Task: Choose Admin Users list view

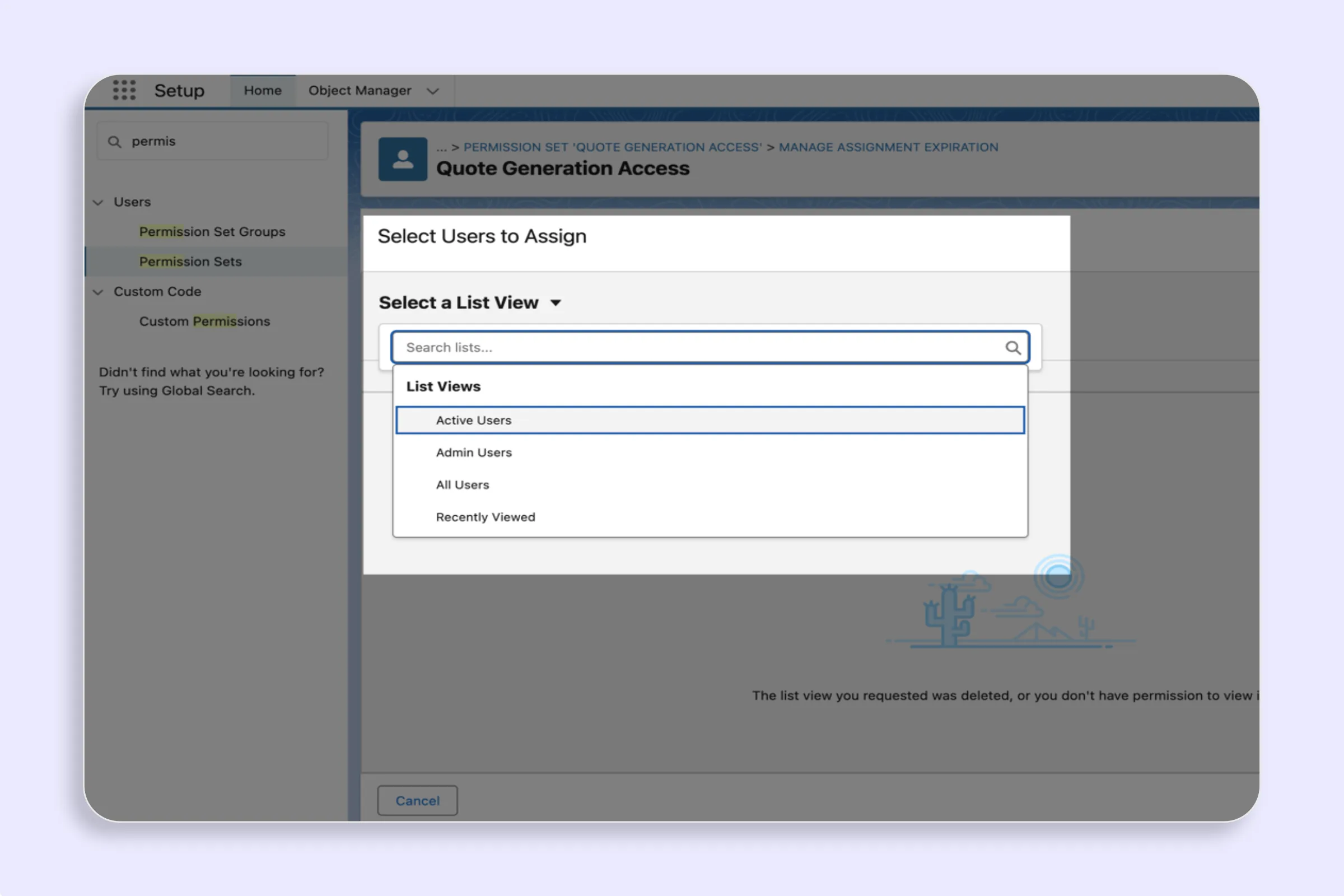Action: pyautogui.click(x=473, y=452)
